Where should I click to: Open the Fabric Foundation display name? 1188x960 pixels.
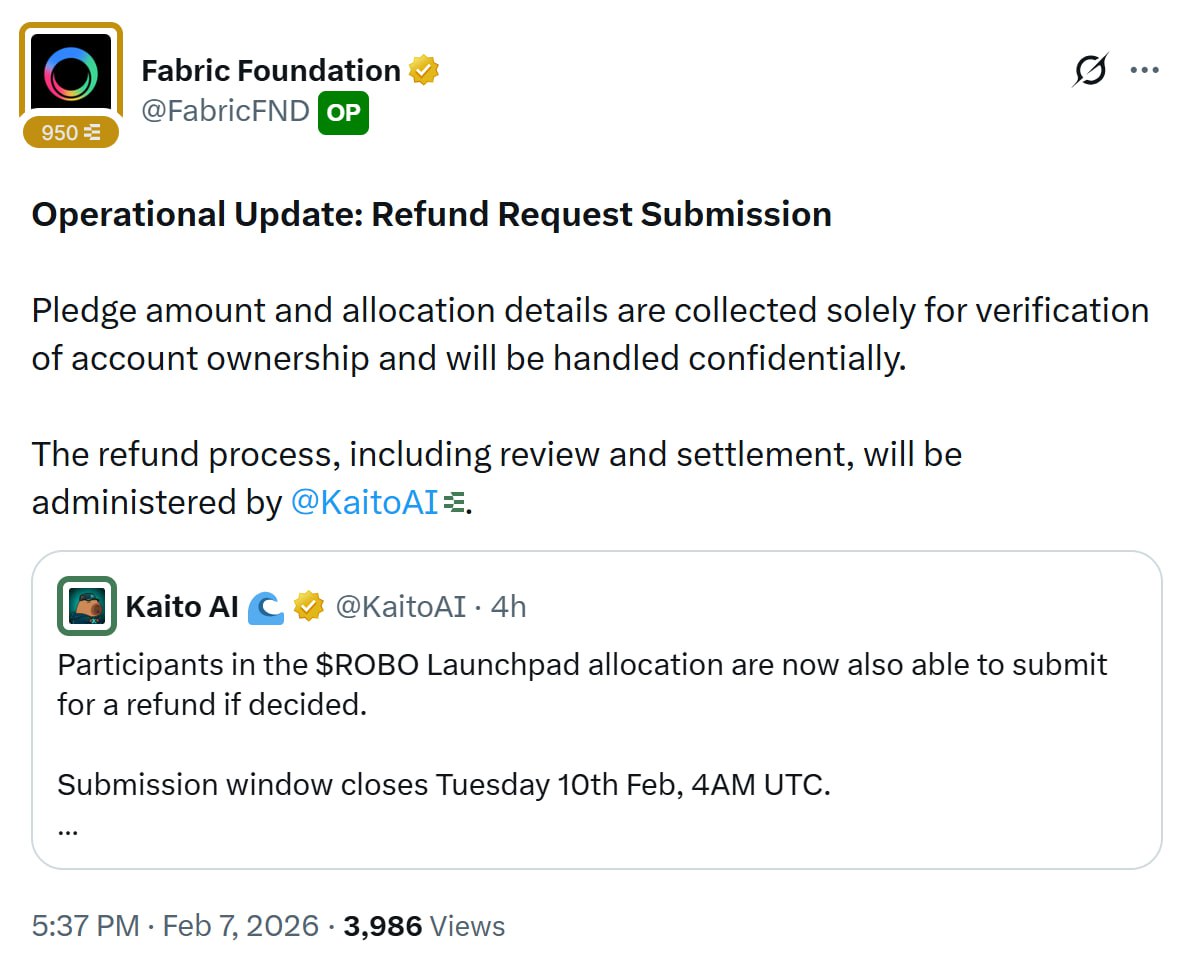[x=271, y=71]
